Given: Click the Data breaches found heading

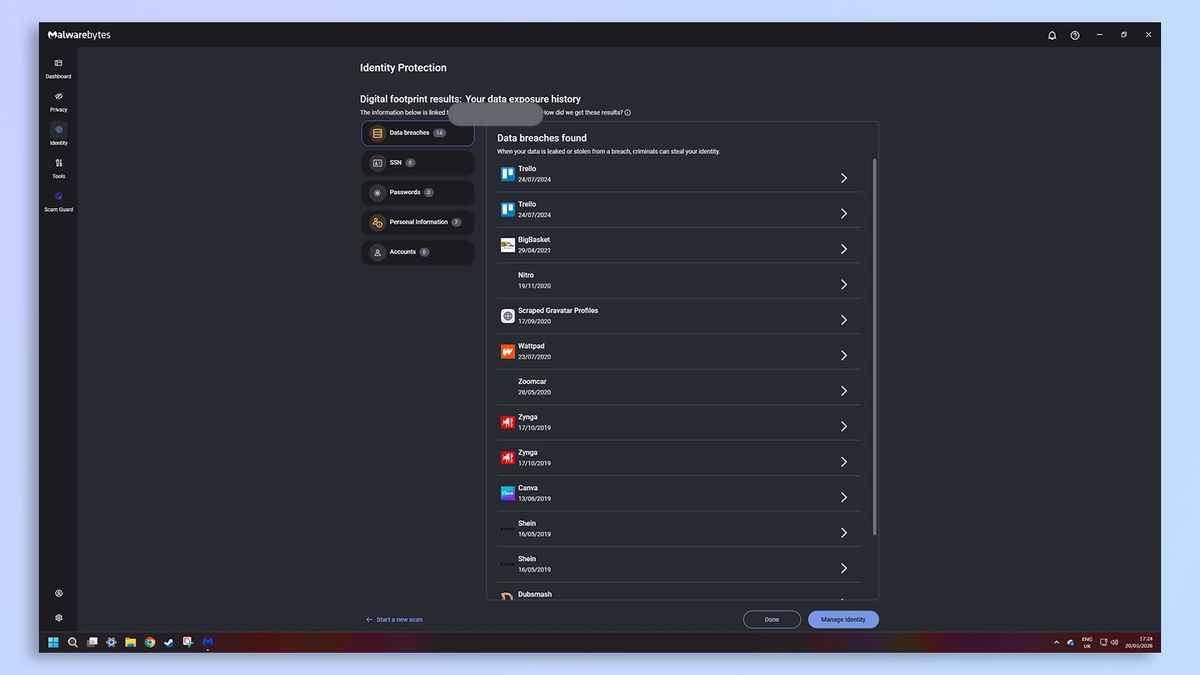Looking at the screenshot, I should pyautogui.click(x=542, y=138).
